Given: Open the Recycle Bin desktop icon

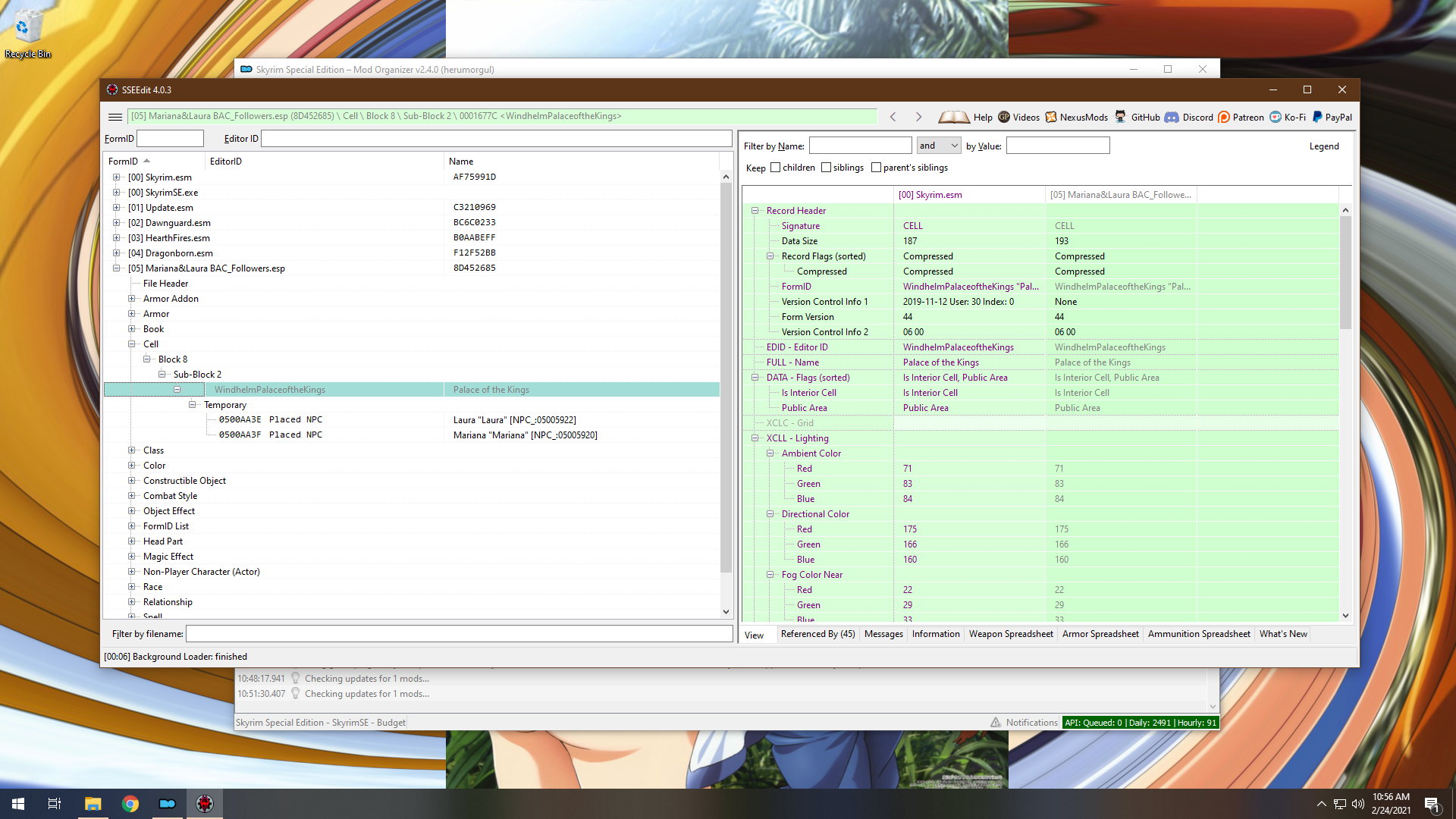Looking at the screenshot, I should [x=27, y=34].
